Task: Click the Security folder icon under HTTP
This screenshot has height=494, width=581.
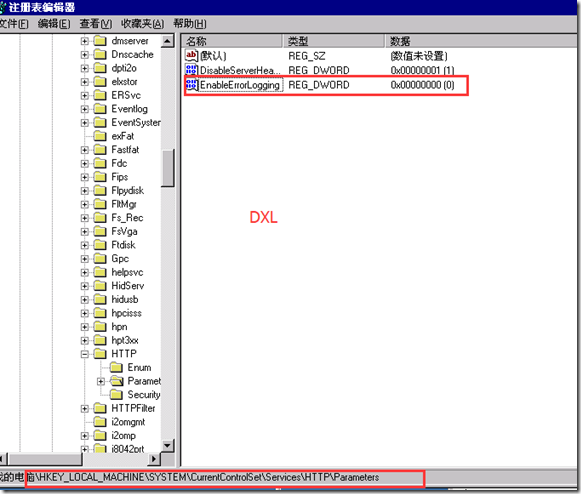Action: (116, 395)
